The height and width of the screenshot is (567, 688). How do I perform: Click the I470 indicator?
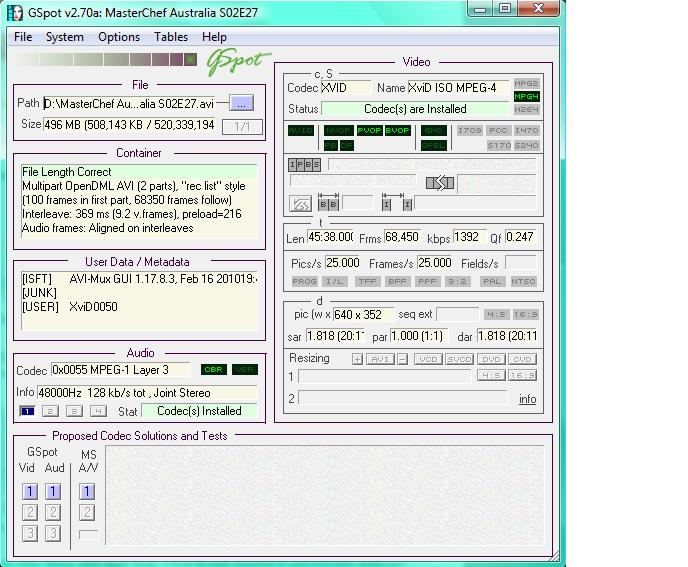pyautogui.click(x=526, y=130)
